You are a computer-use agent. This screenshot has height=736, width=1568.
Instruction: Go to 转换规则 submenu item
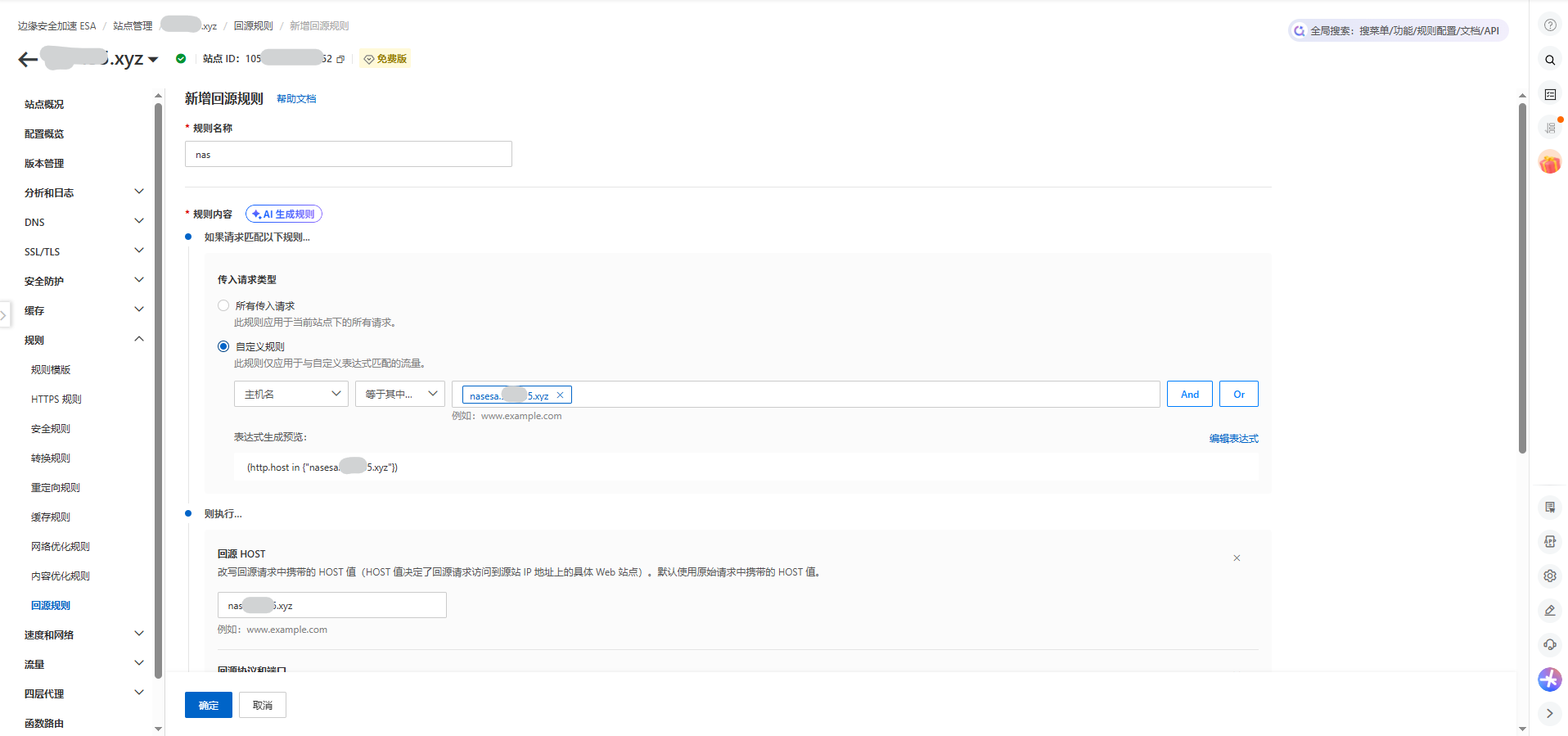coord(51,458)
